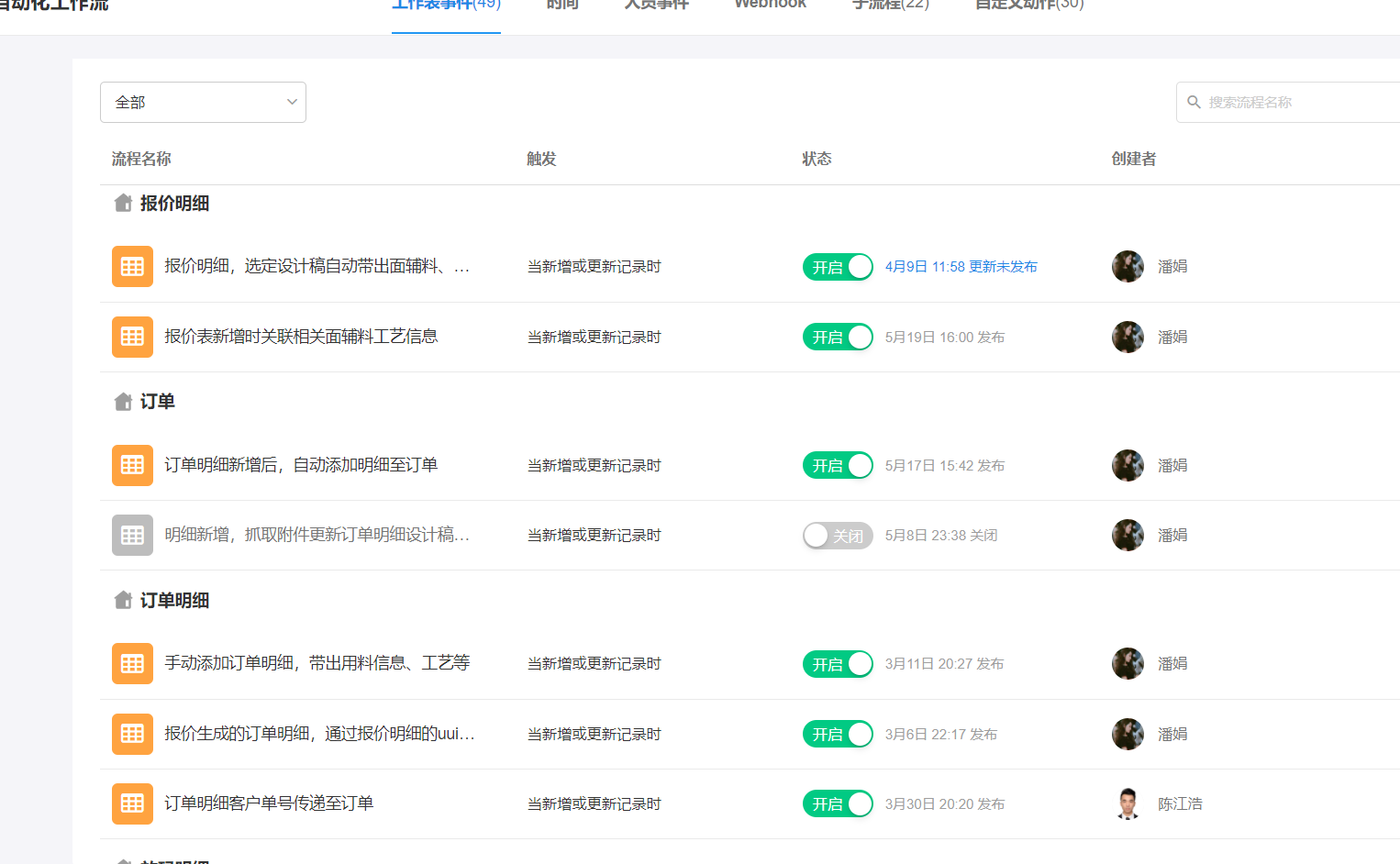Click the grid icon for 报价生成的订单明细 workflow

pos(132,734)
